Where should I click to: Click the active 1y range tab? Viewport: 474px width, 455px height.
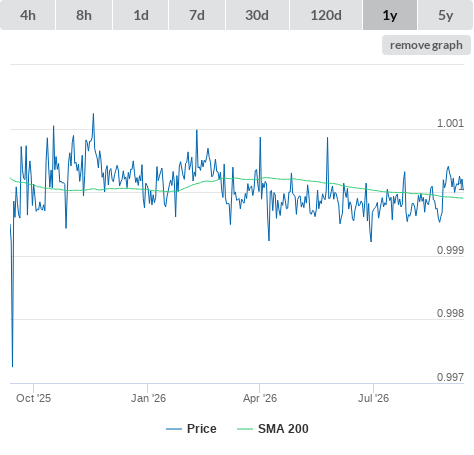click(390, 15)
